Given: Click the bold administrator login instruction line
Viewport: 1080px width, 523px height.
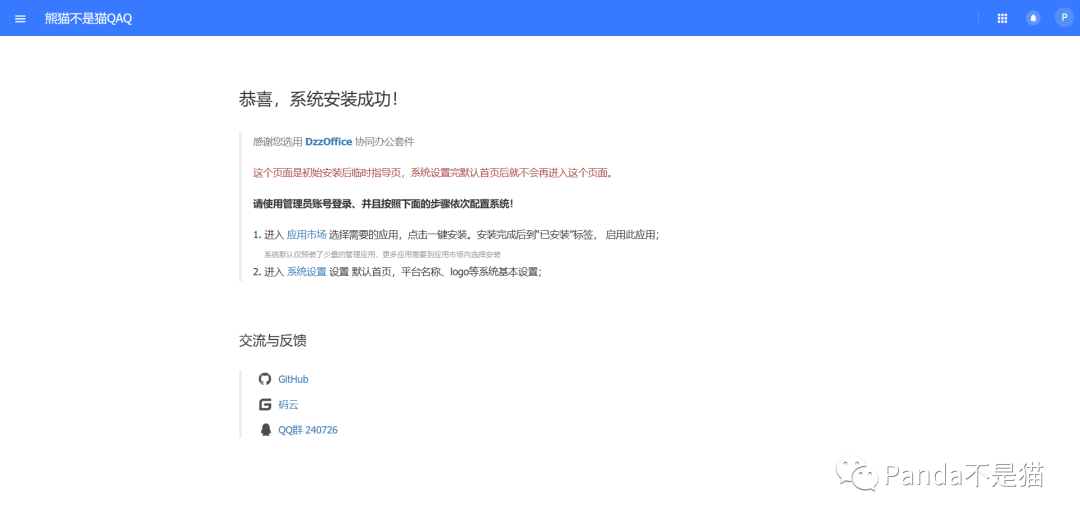Looking at the screenshot, I should pyautogui.click(x=384, y=204).
